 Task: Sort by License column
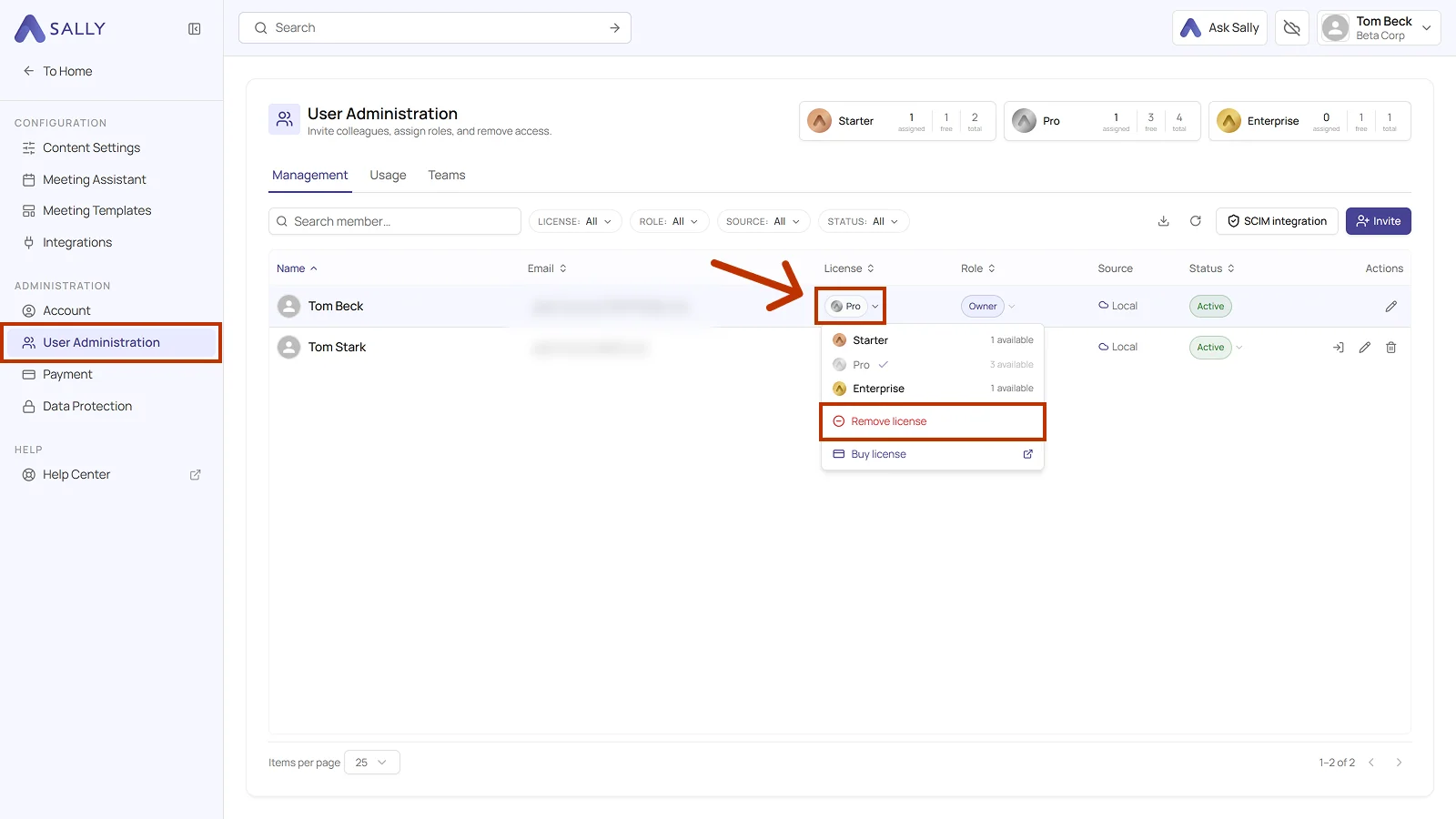coord(849,268)
